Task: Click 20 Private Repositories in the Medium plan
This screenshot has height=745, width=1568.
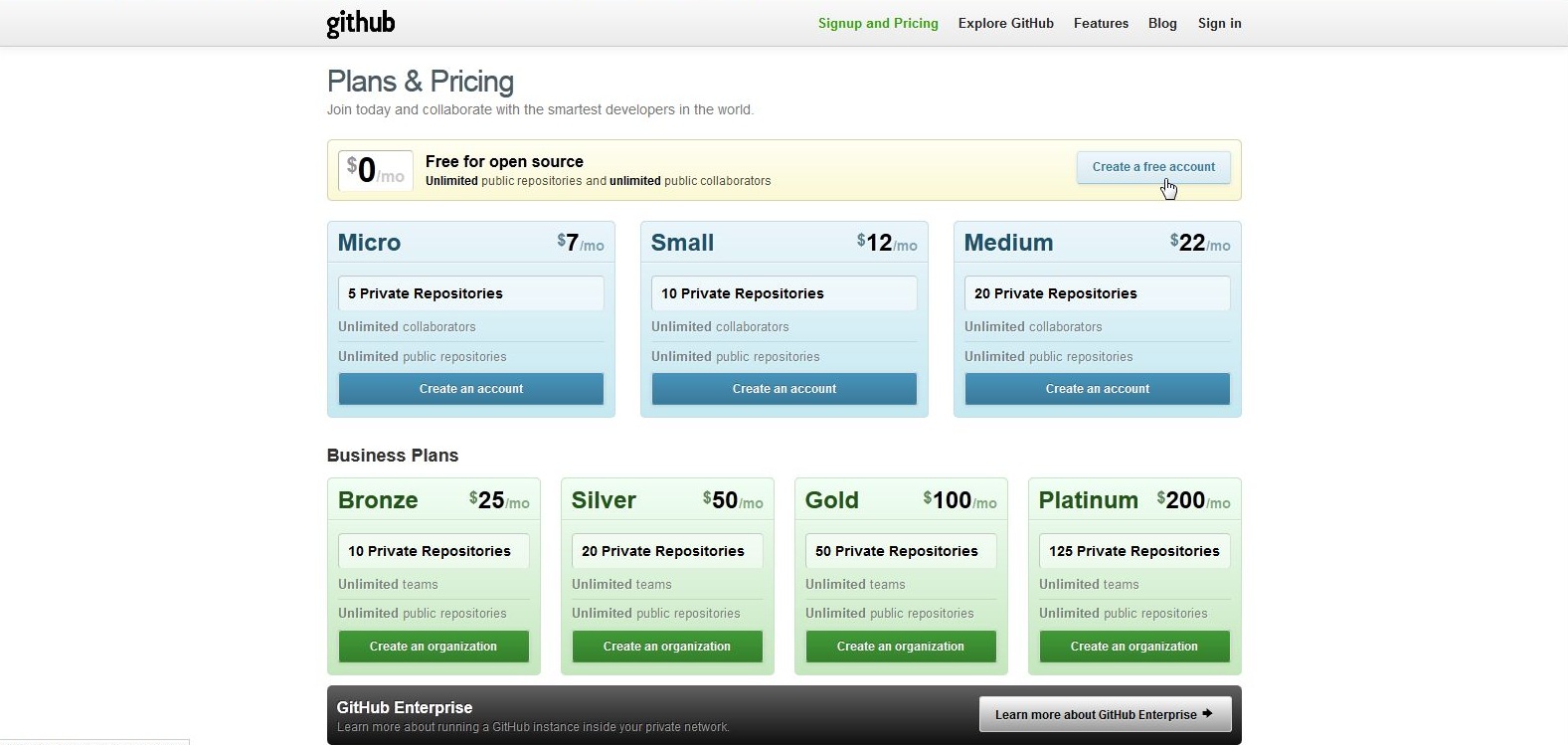Action: coord(1098,293)
